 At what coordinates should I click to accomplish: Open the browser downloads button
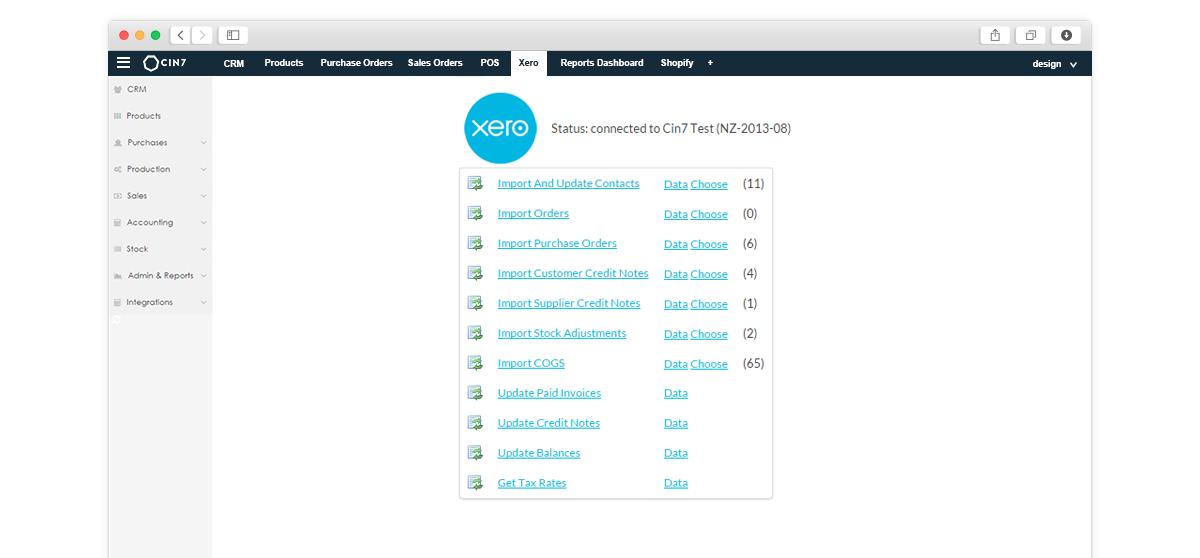coord(1066,35)
